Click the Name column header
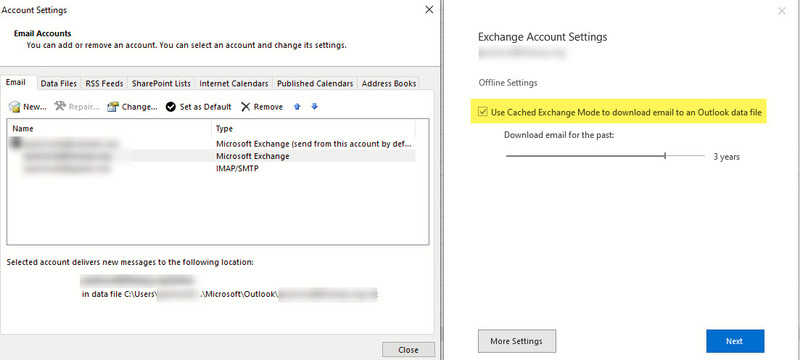Viewport: 800px width, 360px height. (109, 128)
